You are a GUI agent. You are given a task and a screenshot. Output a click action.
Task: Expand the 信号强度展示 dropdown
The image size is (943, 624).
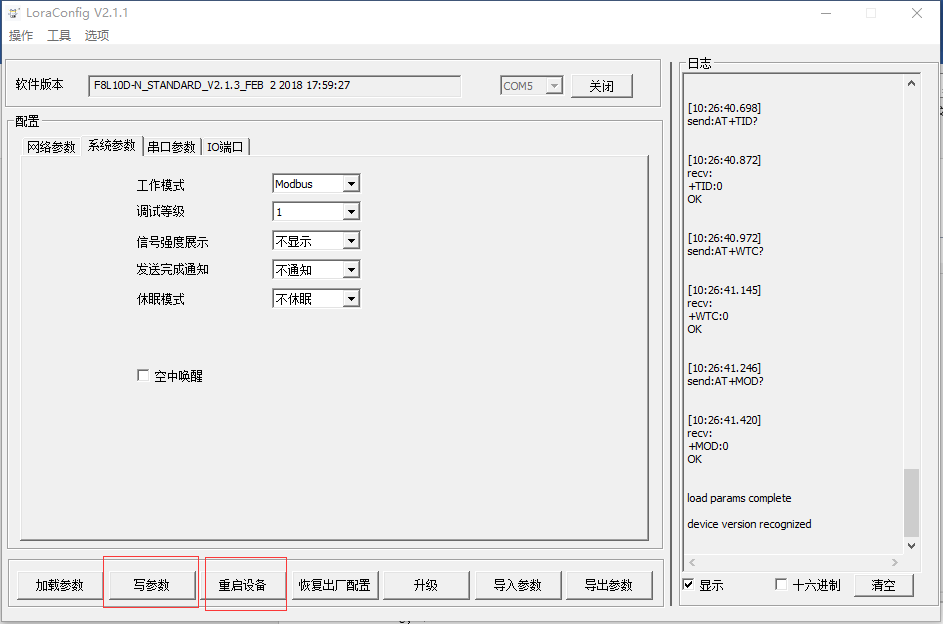(351, 241)
